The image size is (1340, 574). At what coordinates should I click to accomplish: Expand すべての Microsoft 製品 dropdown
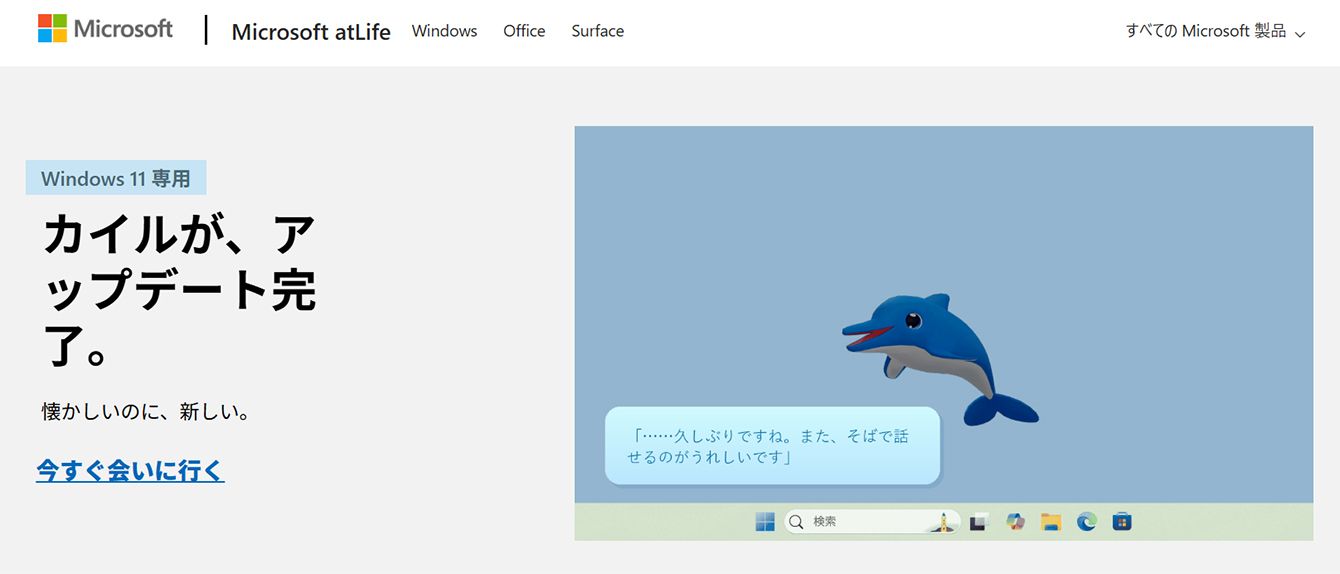click(1215, 31)
